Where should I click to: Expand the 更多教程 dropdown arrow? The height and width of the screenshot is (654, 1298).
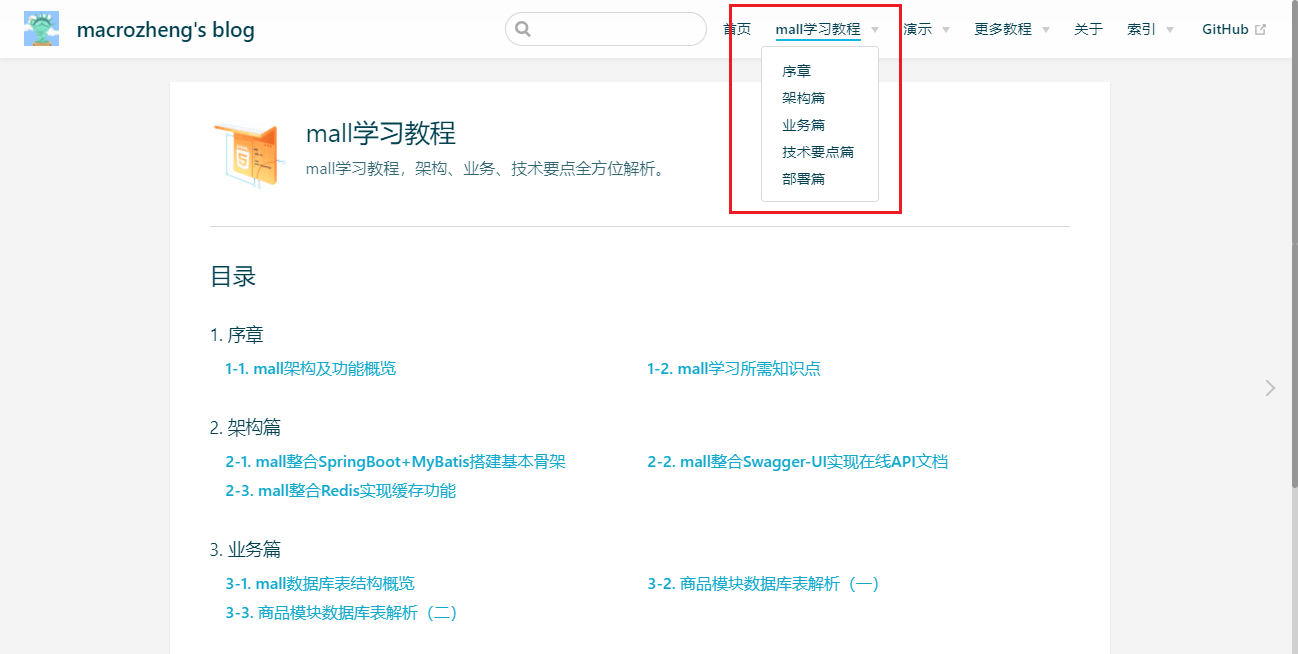tap(1046, 30)
